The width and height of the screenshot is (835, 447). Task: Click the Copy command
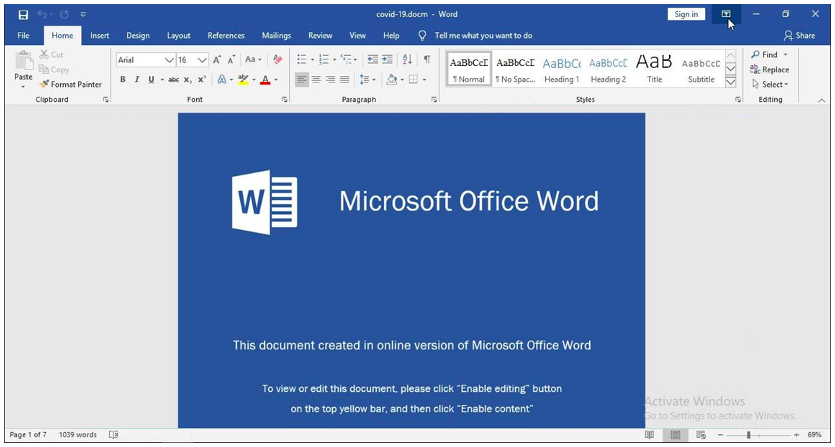(54, 69)
